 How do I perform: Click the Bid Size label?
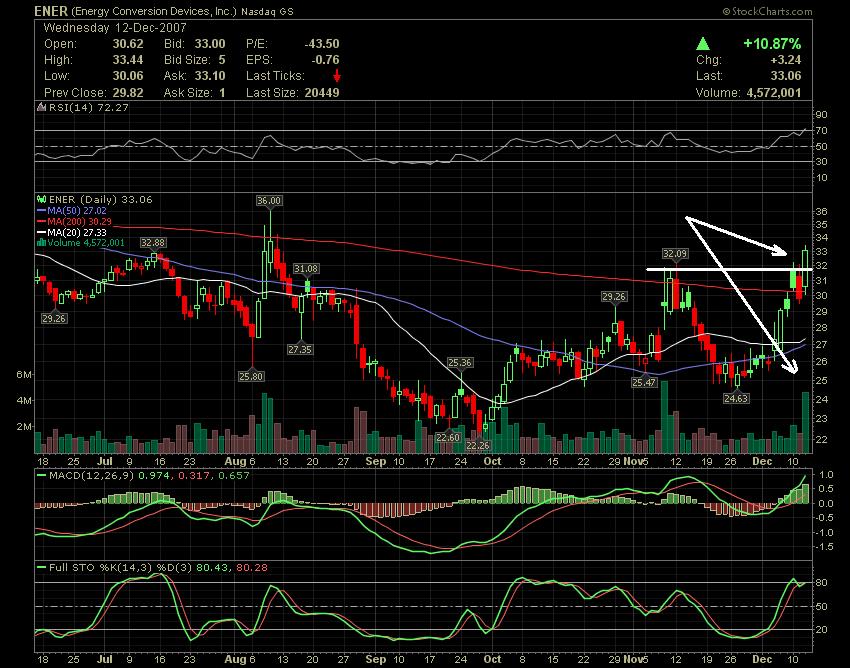coord(187,60)
